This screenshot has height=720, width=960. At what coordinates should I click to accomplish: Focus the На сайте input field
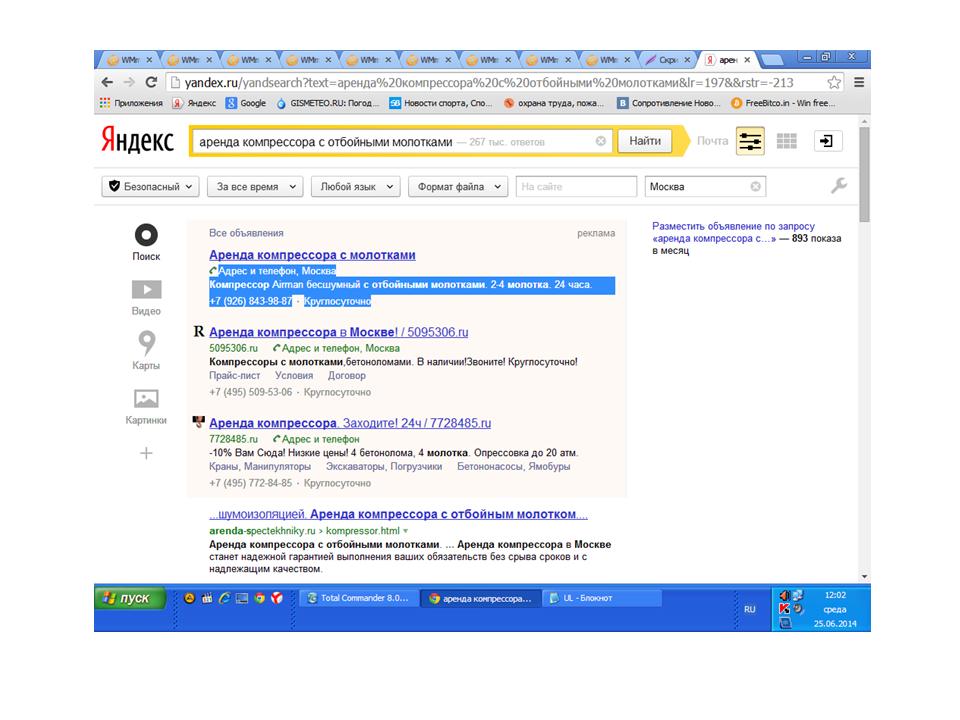coord(576,187)
